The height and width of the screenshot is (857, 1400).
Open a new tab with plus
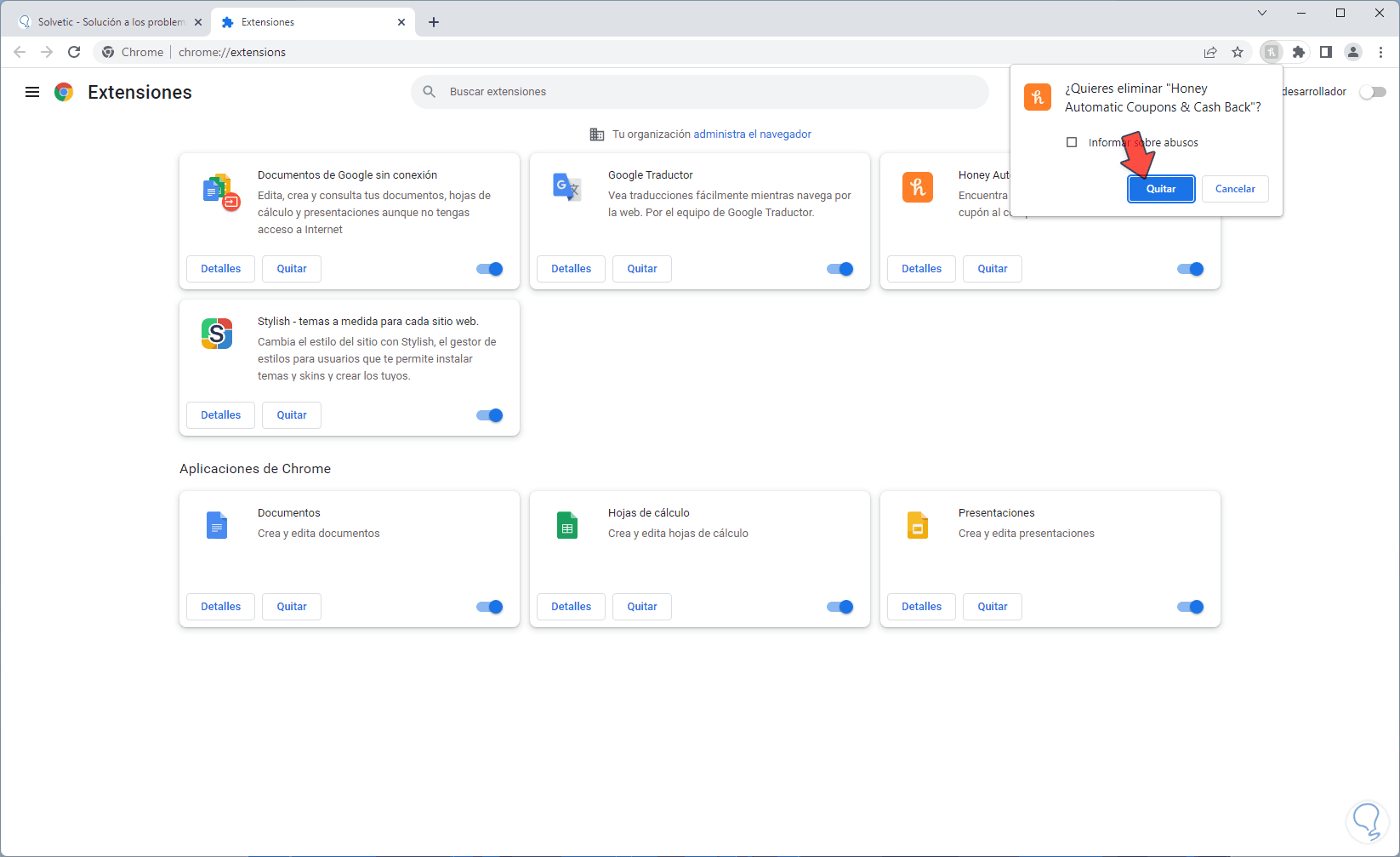[x=434, y=22]
